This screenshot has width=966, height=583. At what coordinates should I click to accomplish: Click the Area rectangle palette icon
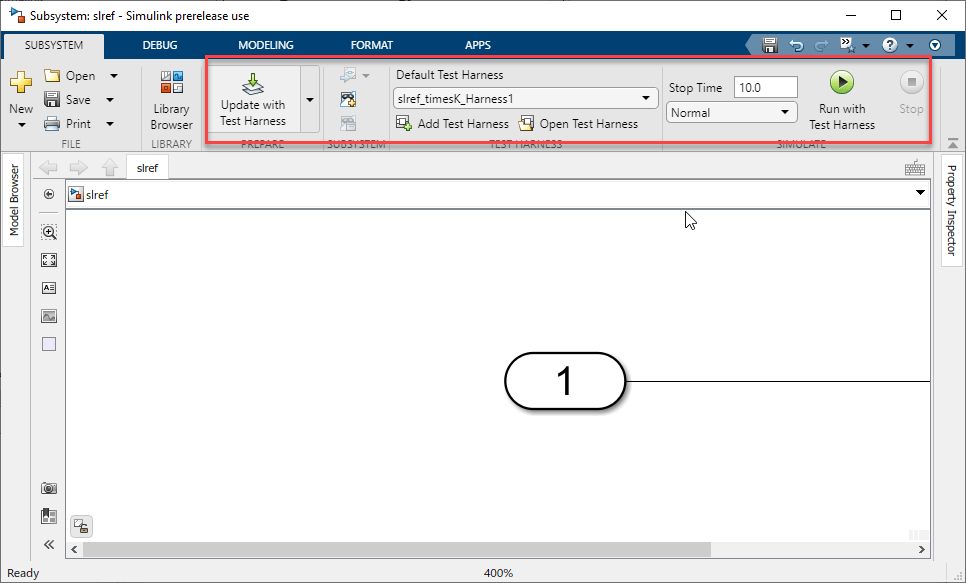(49, 344)
